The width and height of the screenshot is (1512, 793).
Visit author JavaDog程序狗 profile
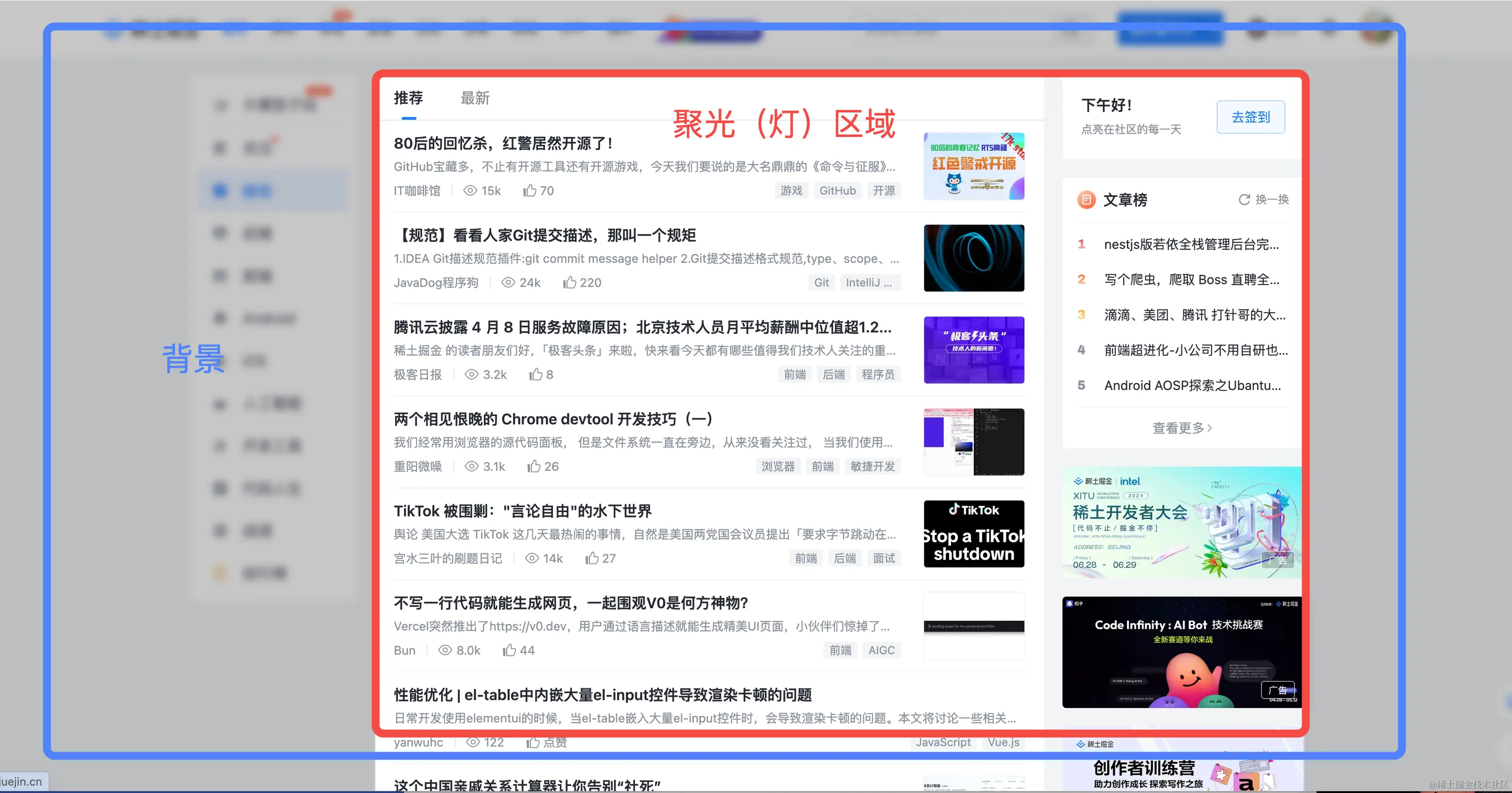[x=436, y=283]
